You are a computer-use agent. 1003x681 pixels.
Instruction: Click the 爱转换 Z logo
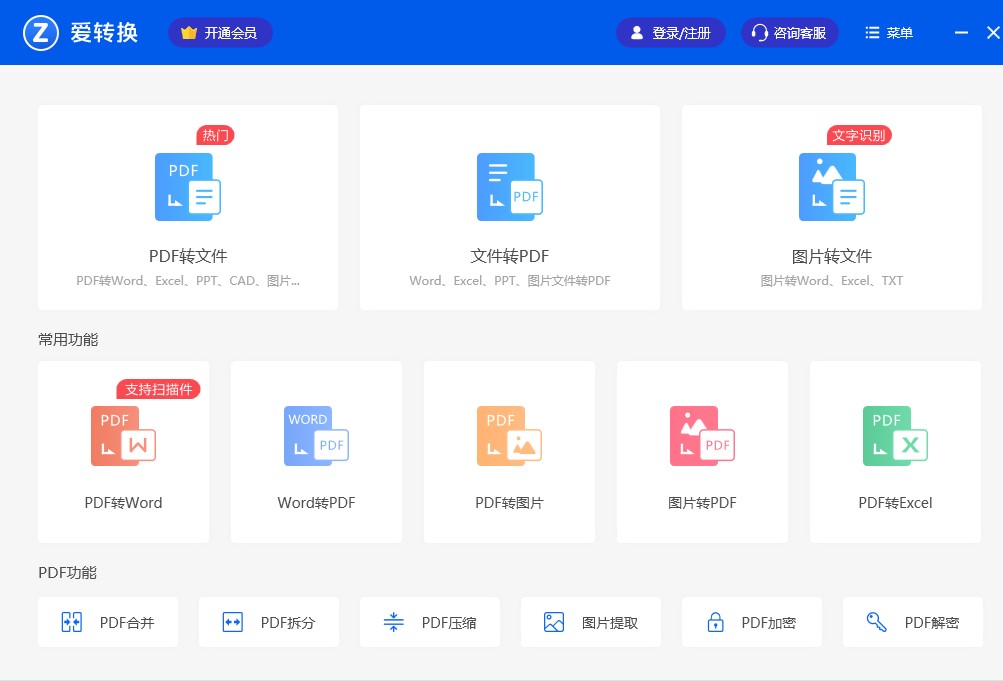pyautogui.click(x=41, y=31)
